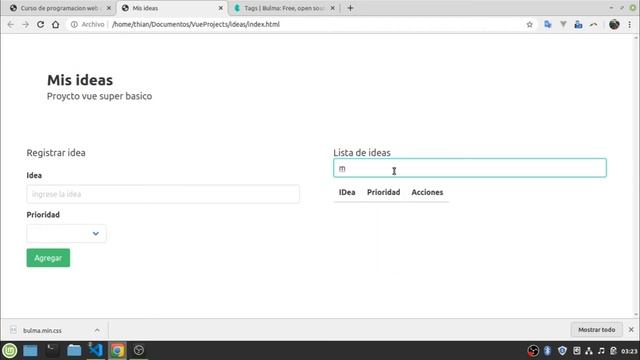Viewport: 640px width, 360px height.
Task: Open the sound music note tray icon
Action: pos(601,351)
